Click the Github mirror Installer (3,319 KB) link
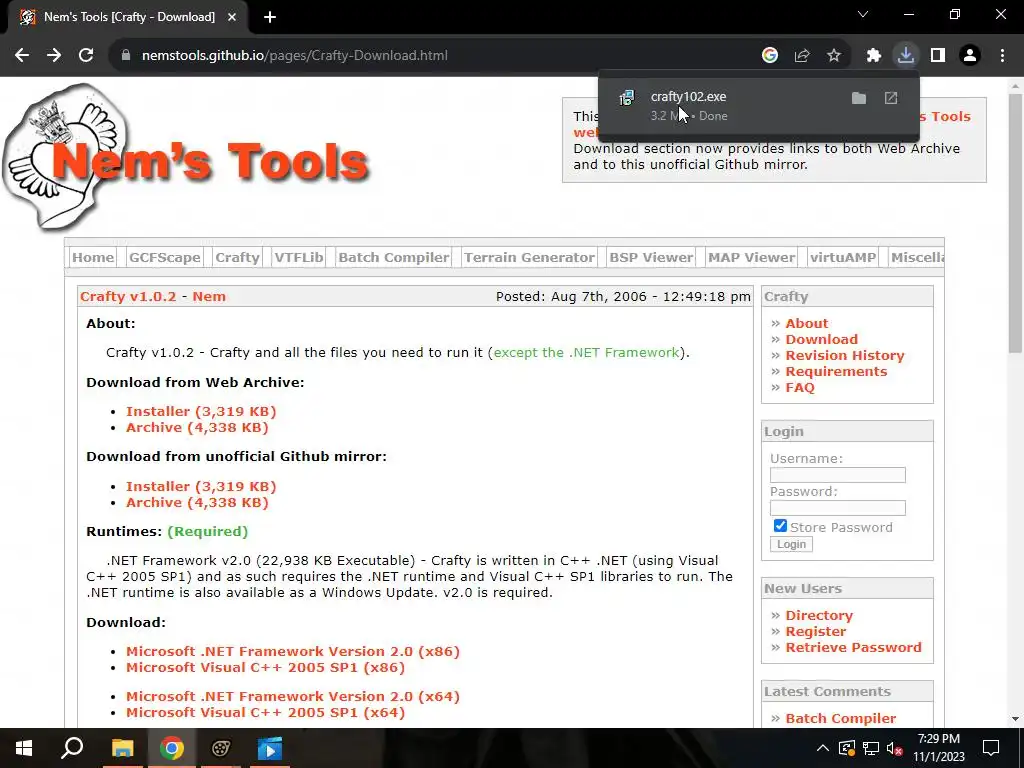The width and height of the screenshot is (1024, 768). coord(201,487)
